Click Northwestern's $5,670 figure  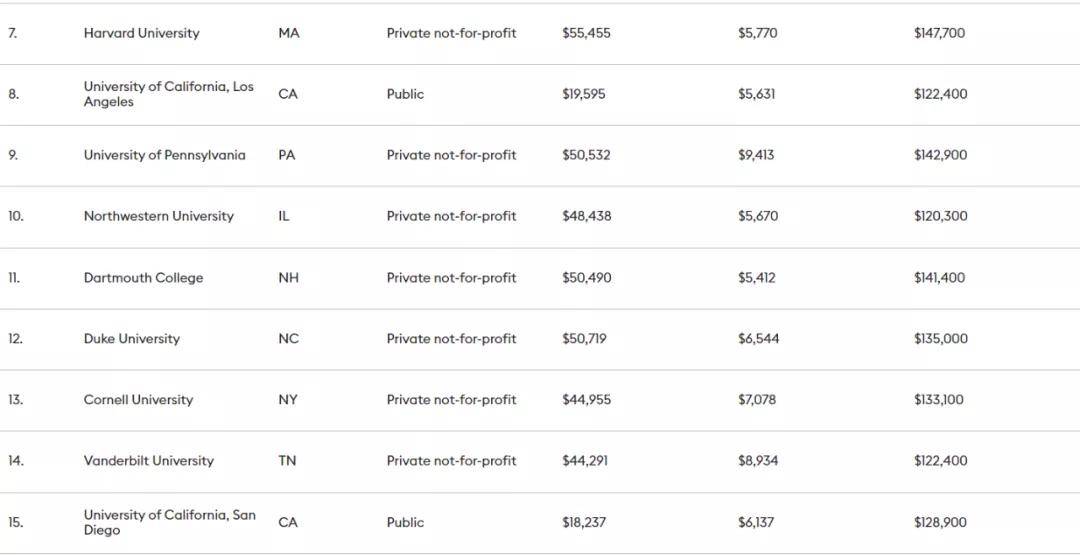pyautogui.click(x=758, y=216)
